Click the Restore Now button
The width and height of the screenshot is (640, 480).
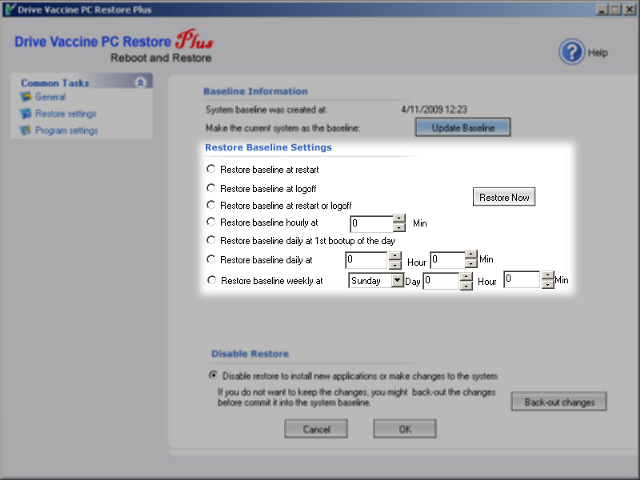pyautogui.click(x=504, y=197)
